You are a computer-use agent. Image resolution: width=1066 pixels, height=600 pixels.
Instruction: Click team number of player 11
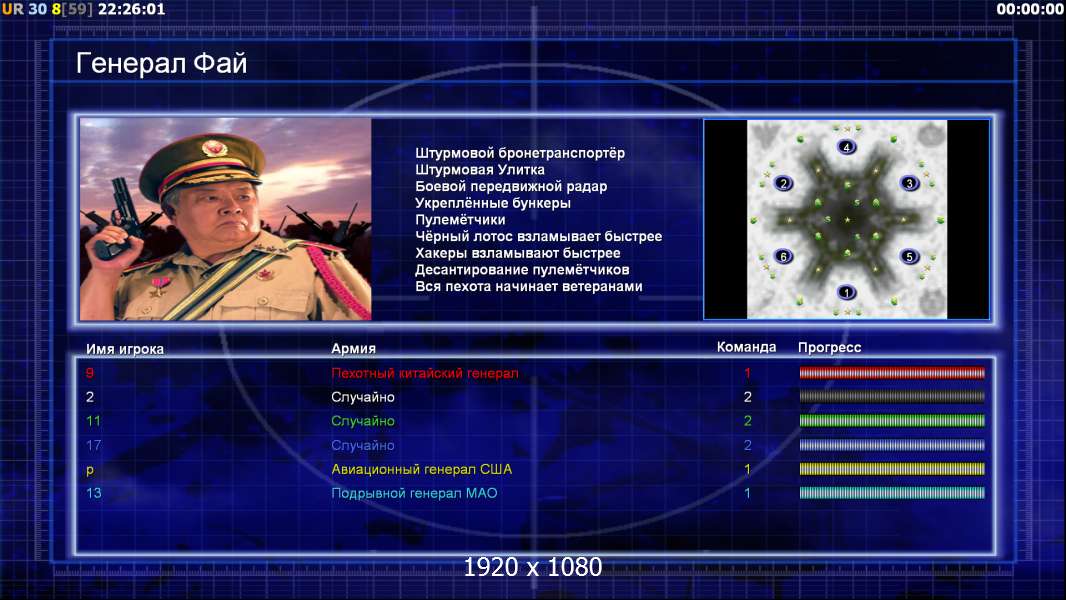tap(747, 421)
